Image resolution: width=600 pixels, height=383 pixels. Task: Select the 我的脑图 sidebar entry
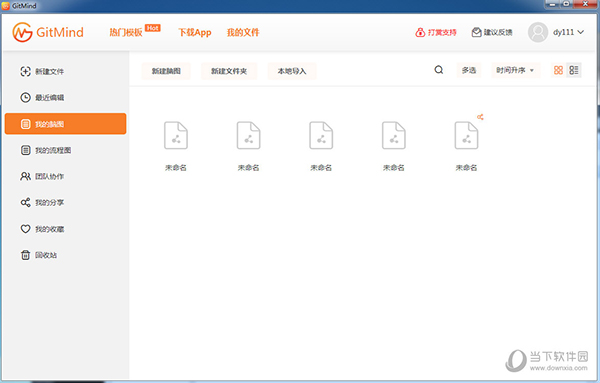[65, 124]
